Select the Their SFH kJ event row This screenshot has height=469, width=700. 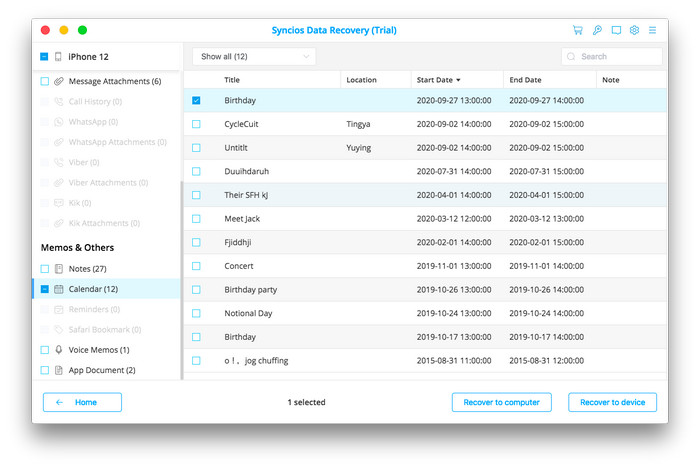(x=425, y=195)
